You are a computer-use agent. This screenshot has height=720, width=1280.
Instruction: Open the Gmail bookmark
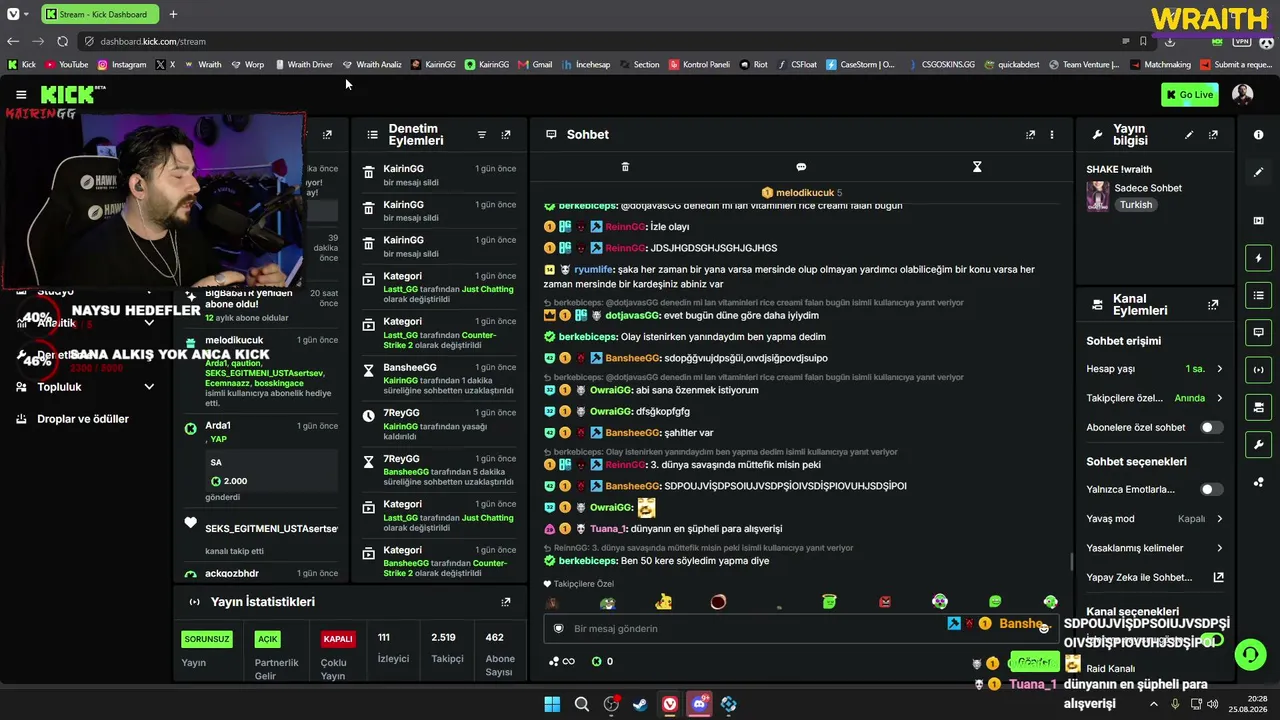(535, 65)
